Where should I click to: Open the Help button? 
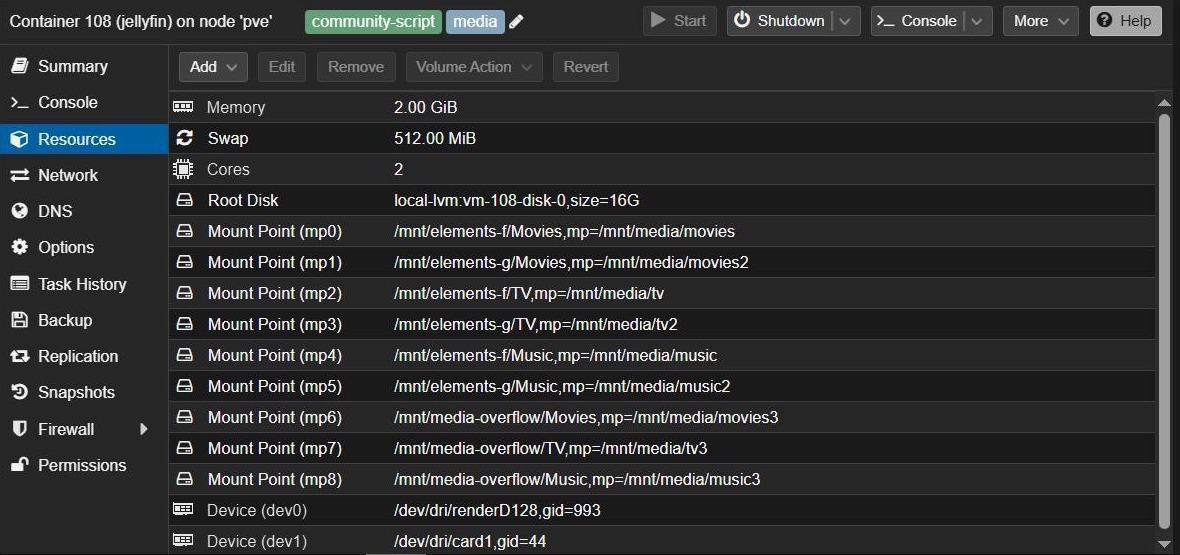coord(1125,21)
